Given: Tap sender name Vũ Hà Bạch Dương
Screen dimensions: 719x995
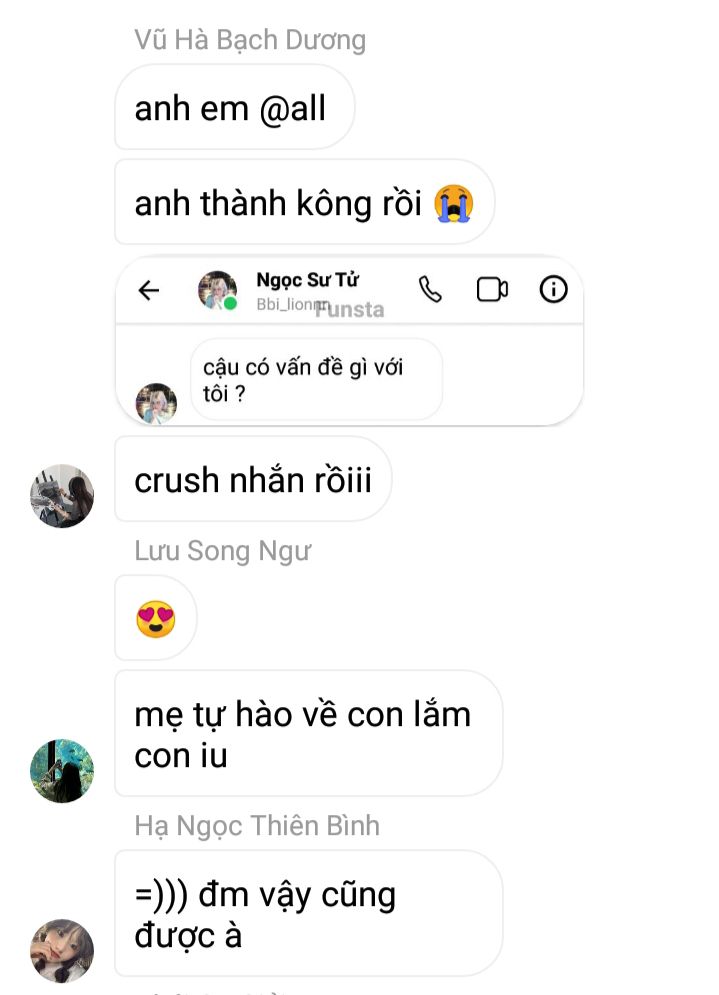Looking at the screenshot, I should tap(250, 39).
